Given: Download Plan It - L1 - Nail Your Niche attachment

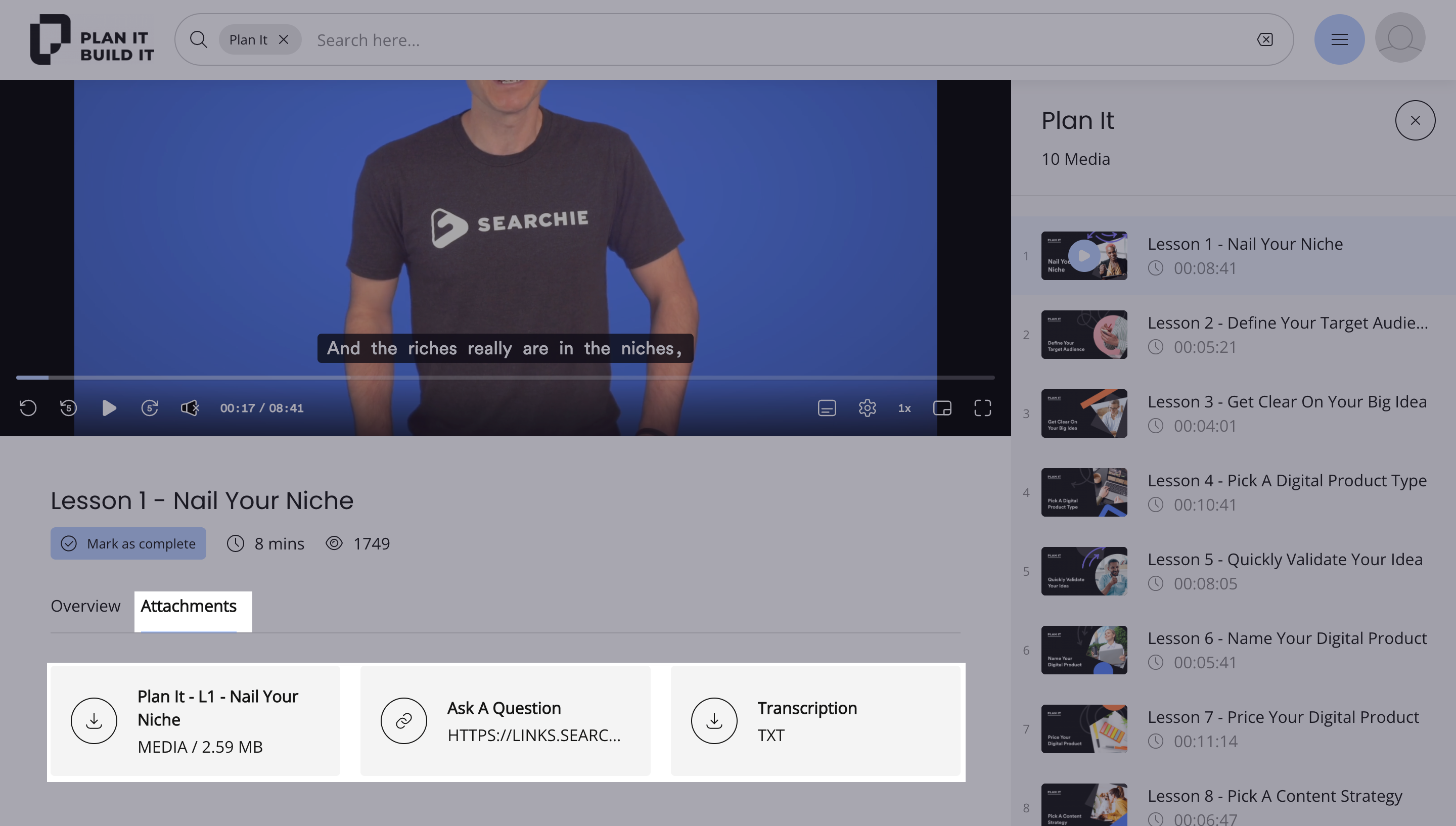Looking at the screenshot, I should 94,720.
